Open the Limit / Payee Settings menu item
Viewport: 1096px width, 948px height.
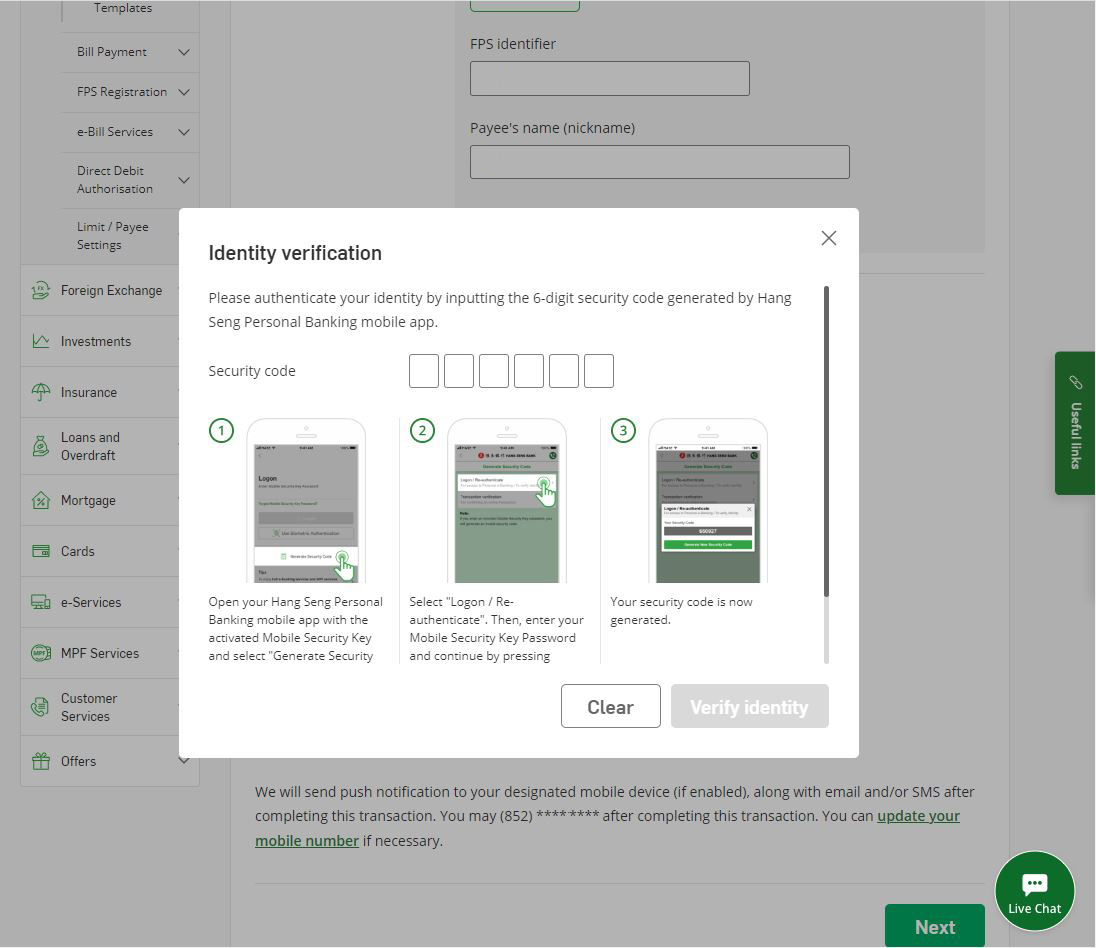click(113, 236)
